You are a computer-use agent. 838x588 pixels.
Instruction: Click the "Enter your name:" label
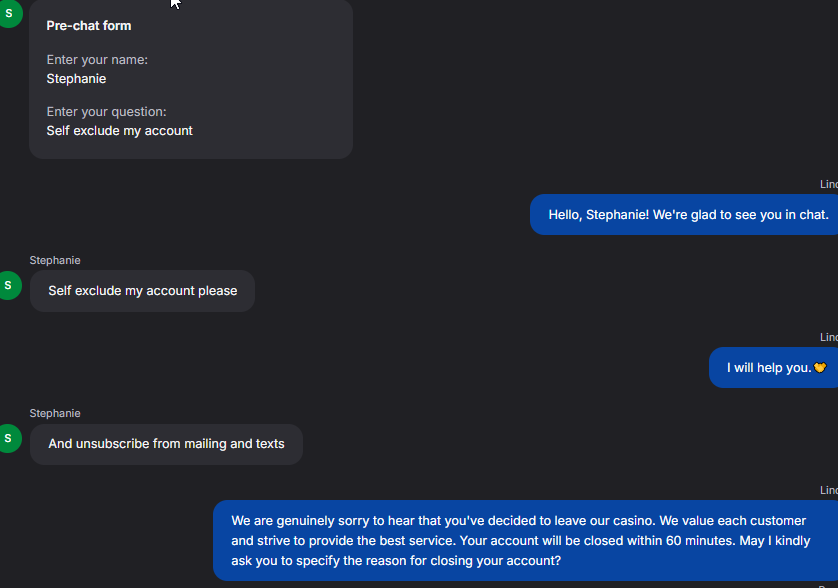point(97,60)
